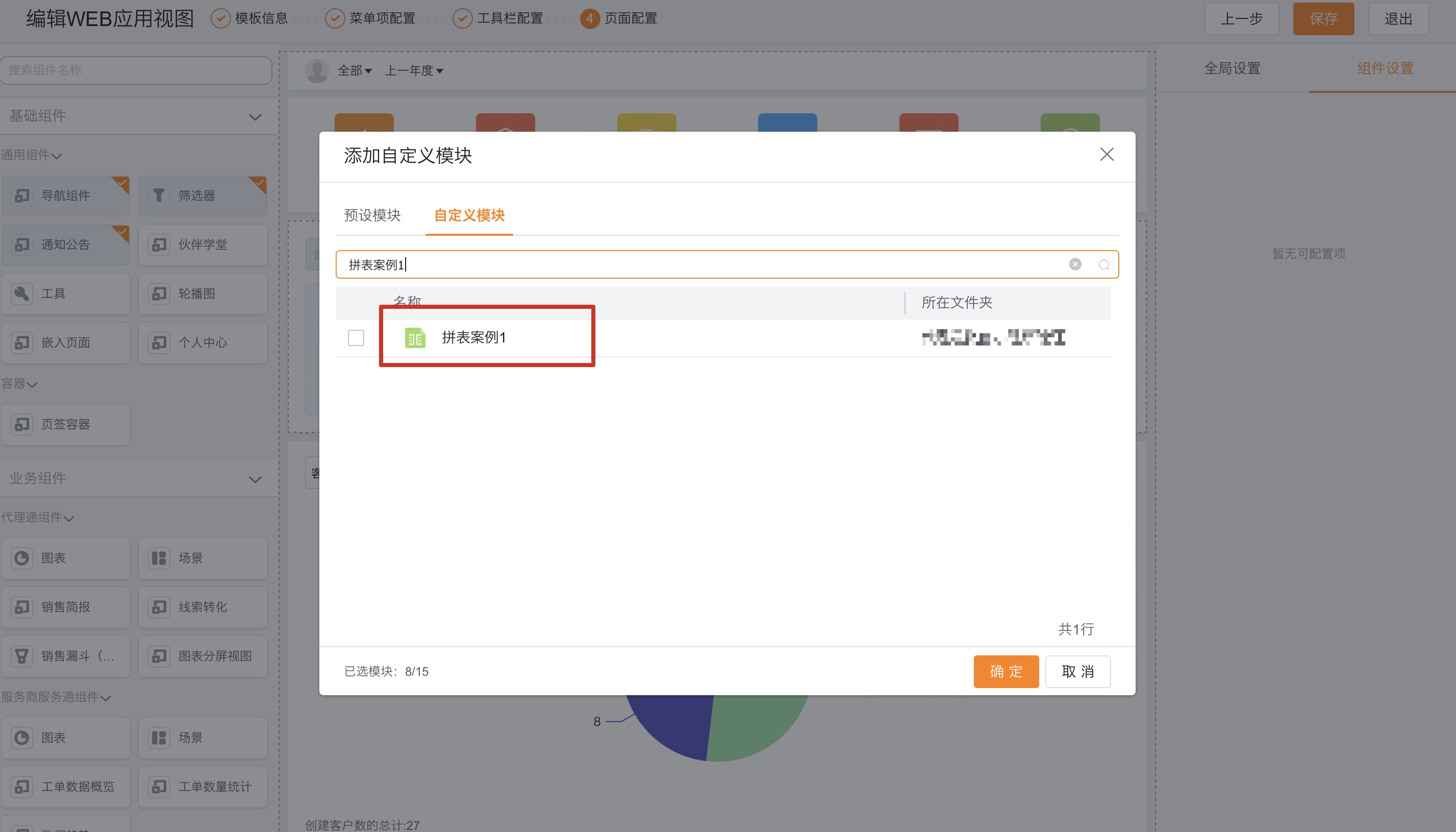1456x832 pixels.
Task: Collapse the 基础组件 section
Action: pos(255,116)
